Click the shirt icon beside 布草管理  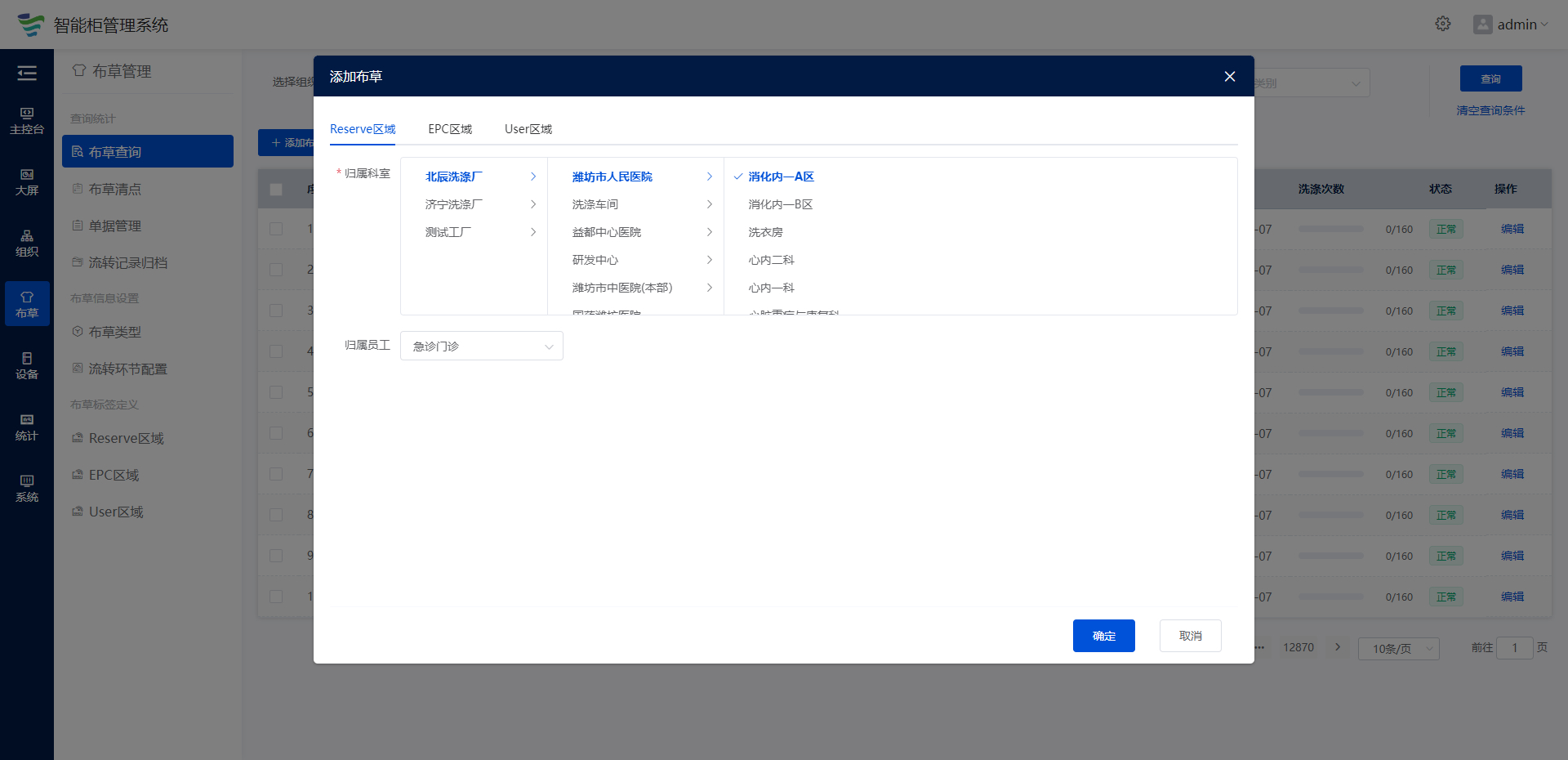point(79,70)
